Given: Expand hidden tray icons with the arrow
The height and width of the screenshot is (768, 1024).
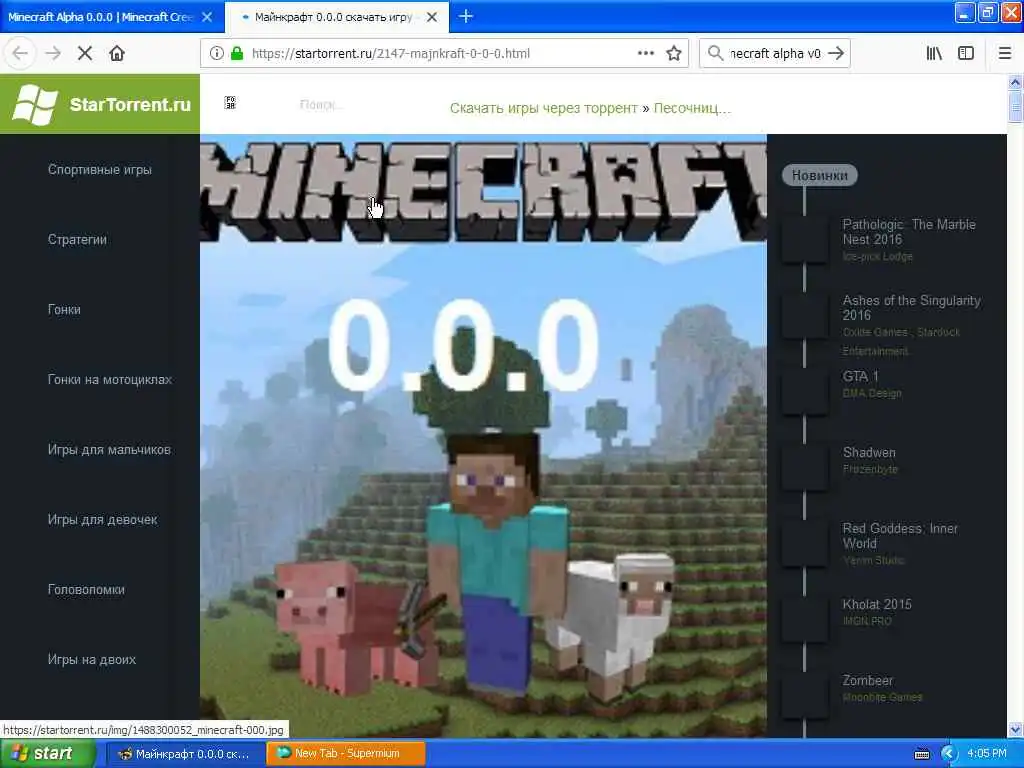Looking at the screenshot, I should [x=949, y=754].
